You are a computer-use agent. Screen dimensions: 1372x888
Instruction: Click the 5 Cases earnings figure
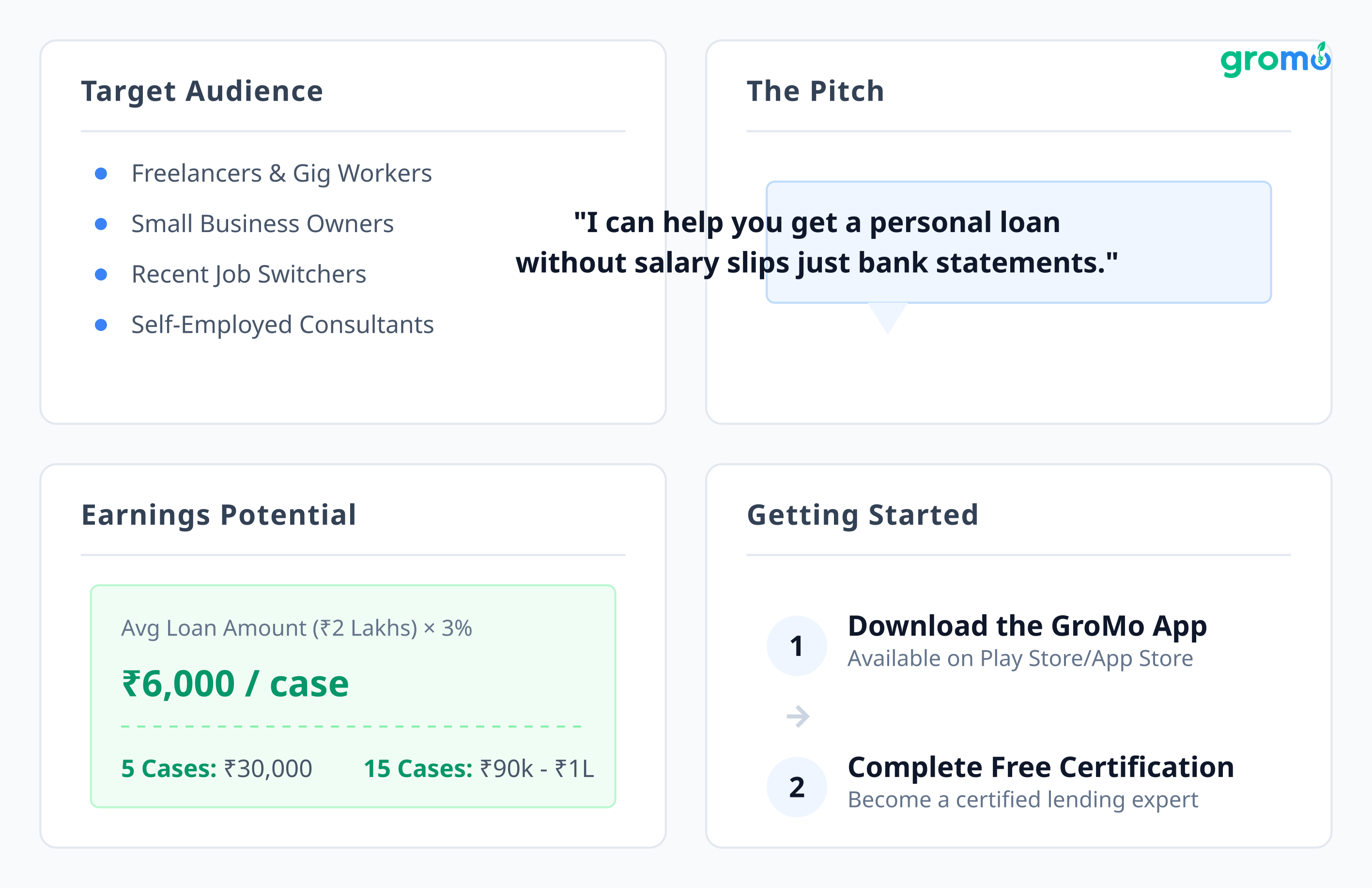point(216,769)
